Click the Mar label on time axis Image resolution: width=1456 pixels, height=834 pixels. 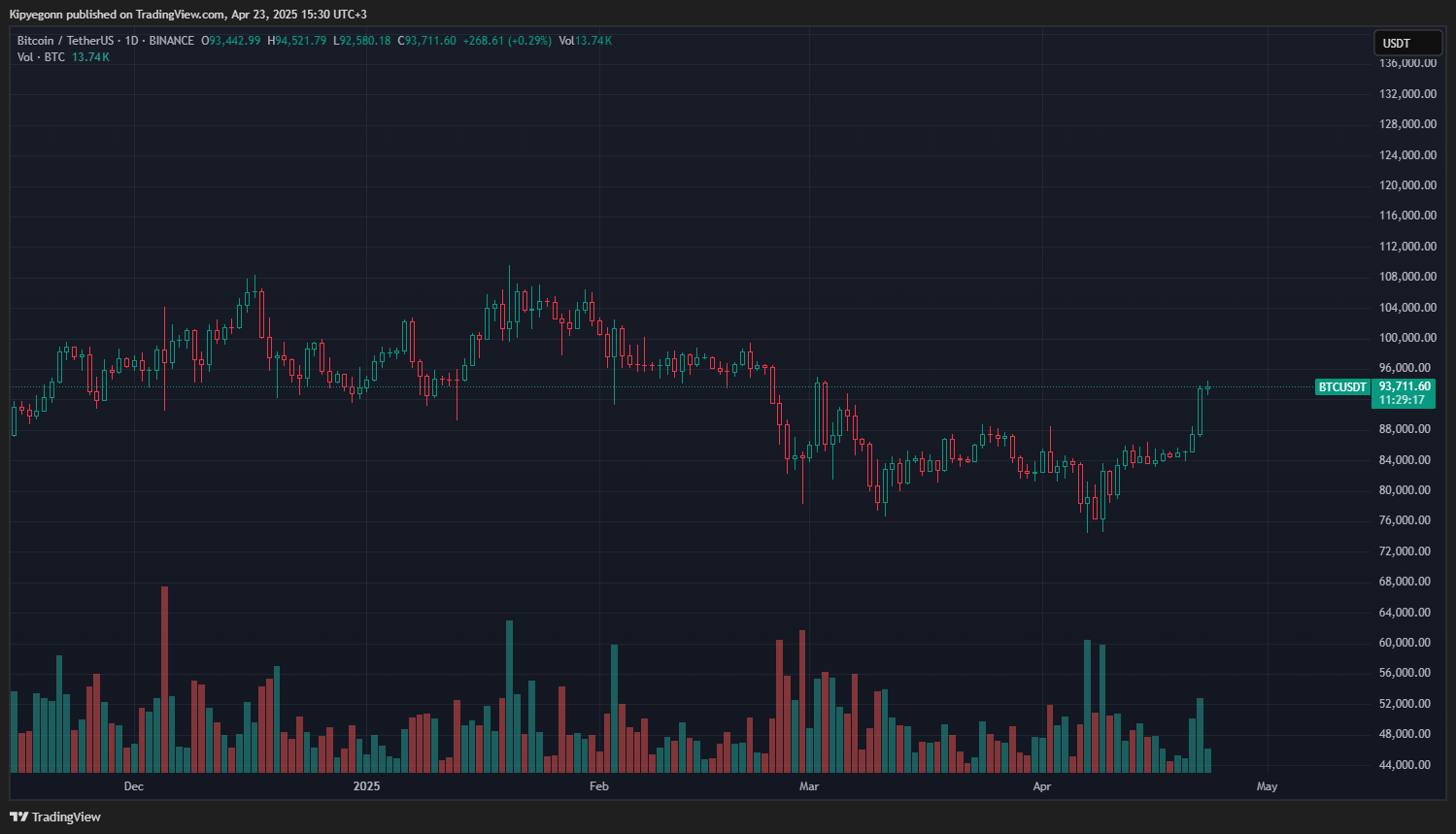click(x=809, y=786)
